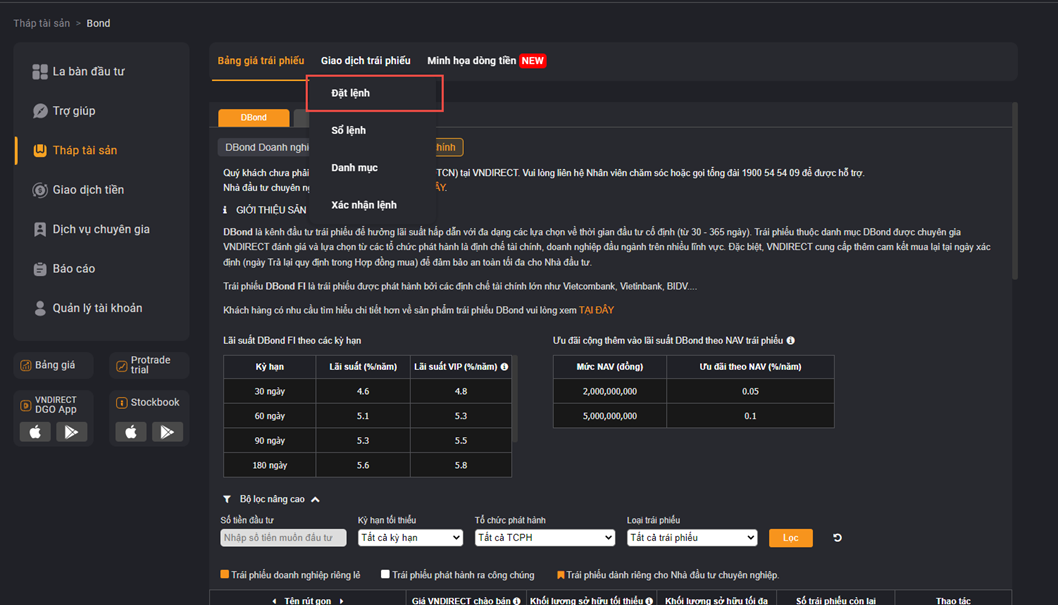Click the Khối lượng sở hữu tối đa header

(x=717, y=600)
